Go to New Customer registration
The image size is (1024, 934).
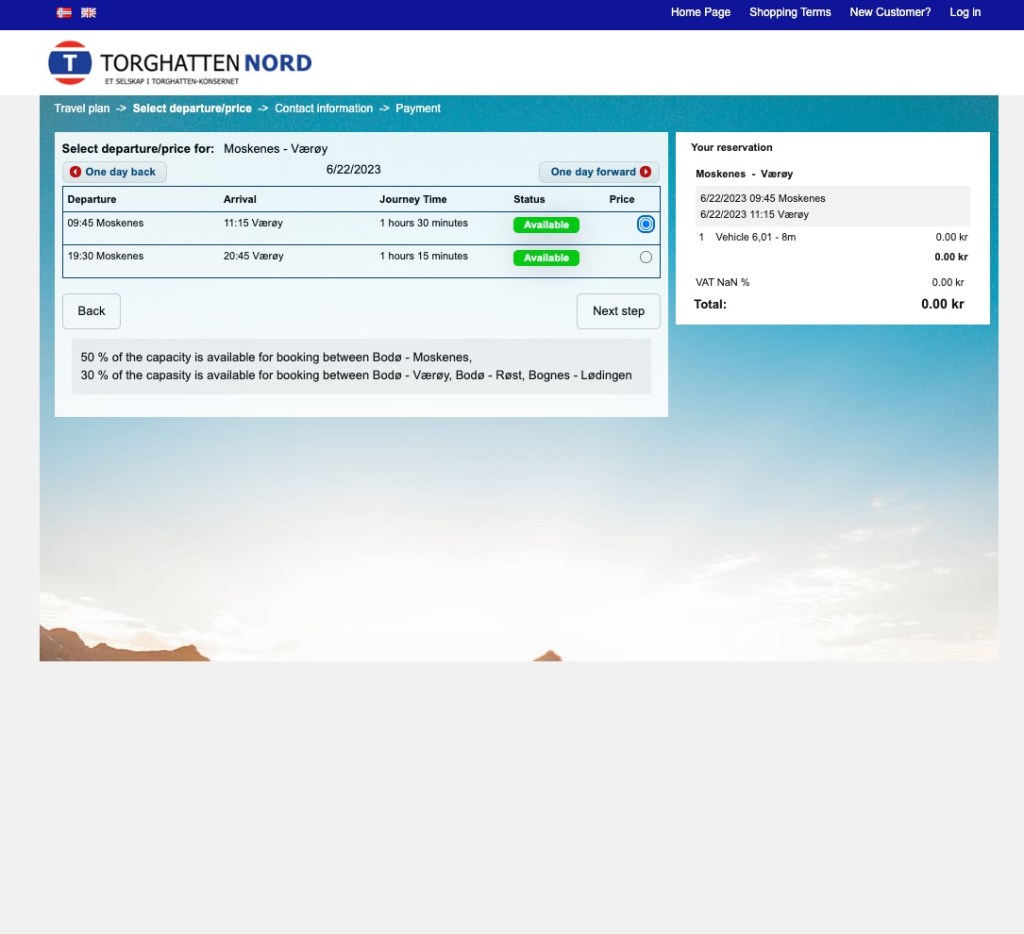pyautogui.click(x=890, y=13)
